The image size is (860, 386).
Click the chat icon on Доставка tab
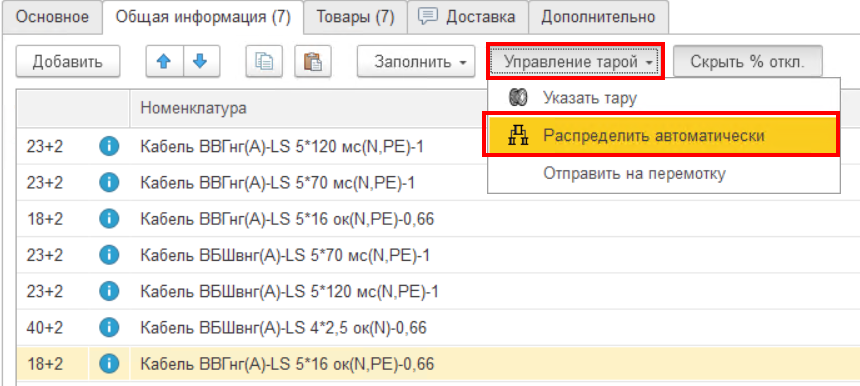pos(427,16)
